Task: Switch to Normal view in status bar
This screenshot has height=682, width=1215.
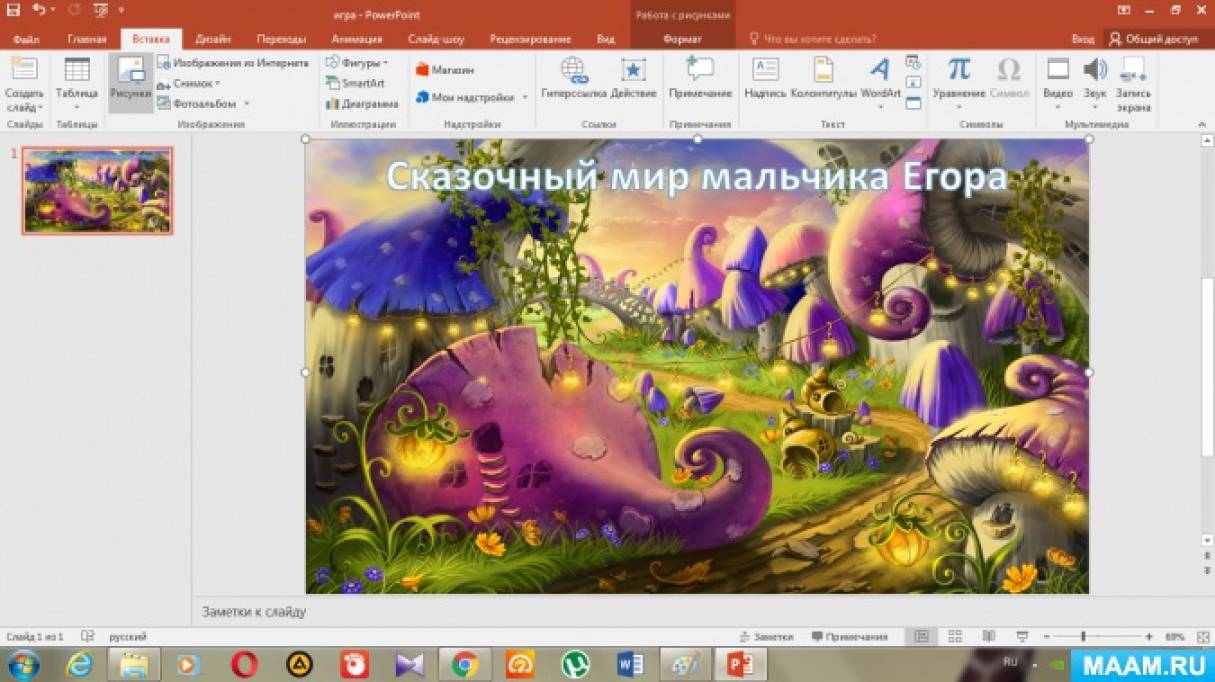Action: [922, 636]
